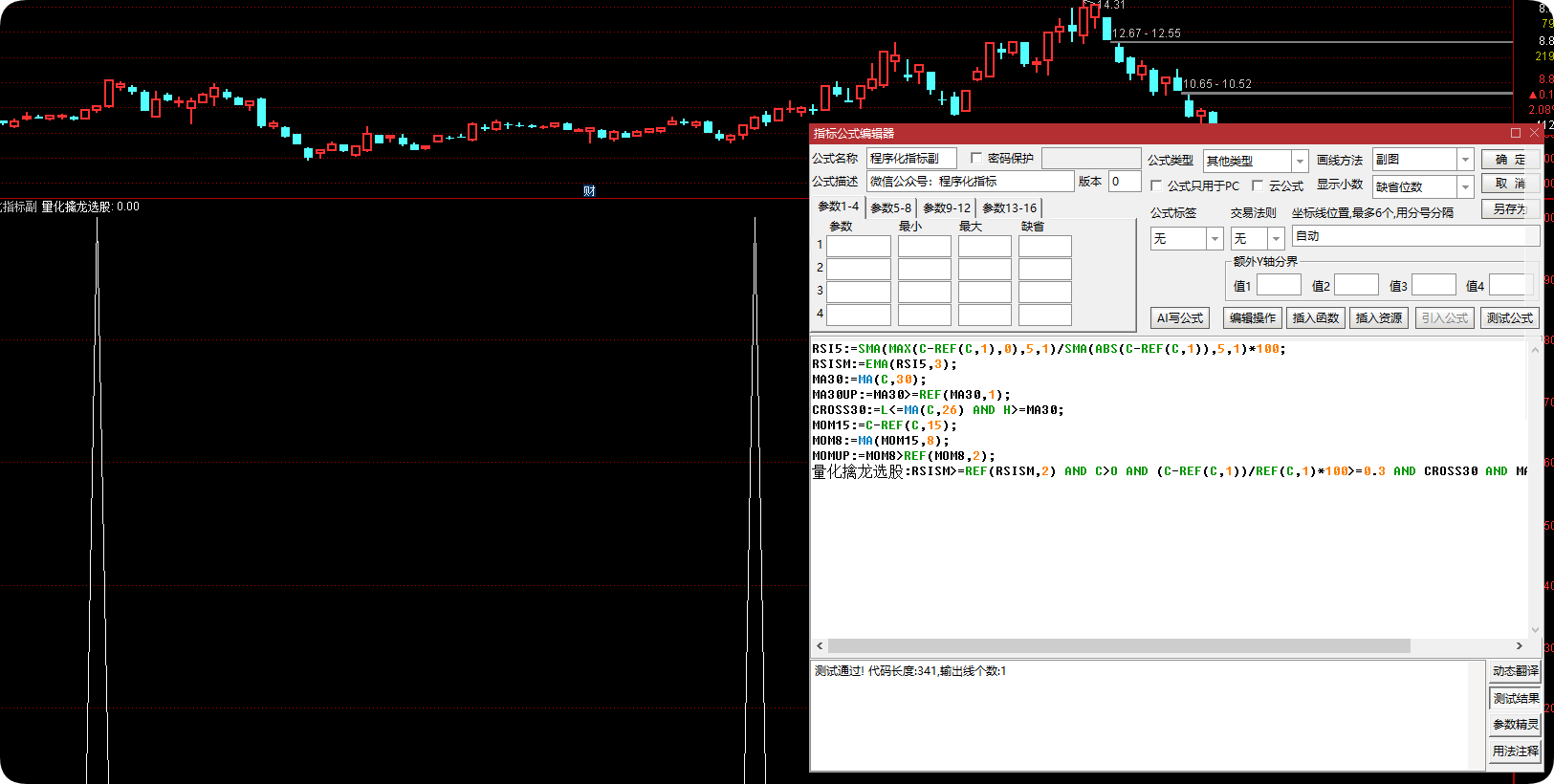The height and width of the screenshot is (784, 1554).
Task: Tick the 公式只用于PC checkbox
Action: pyautogui.click(x=1156, y=185)
